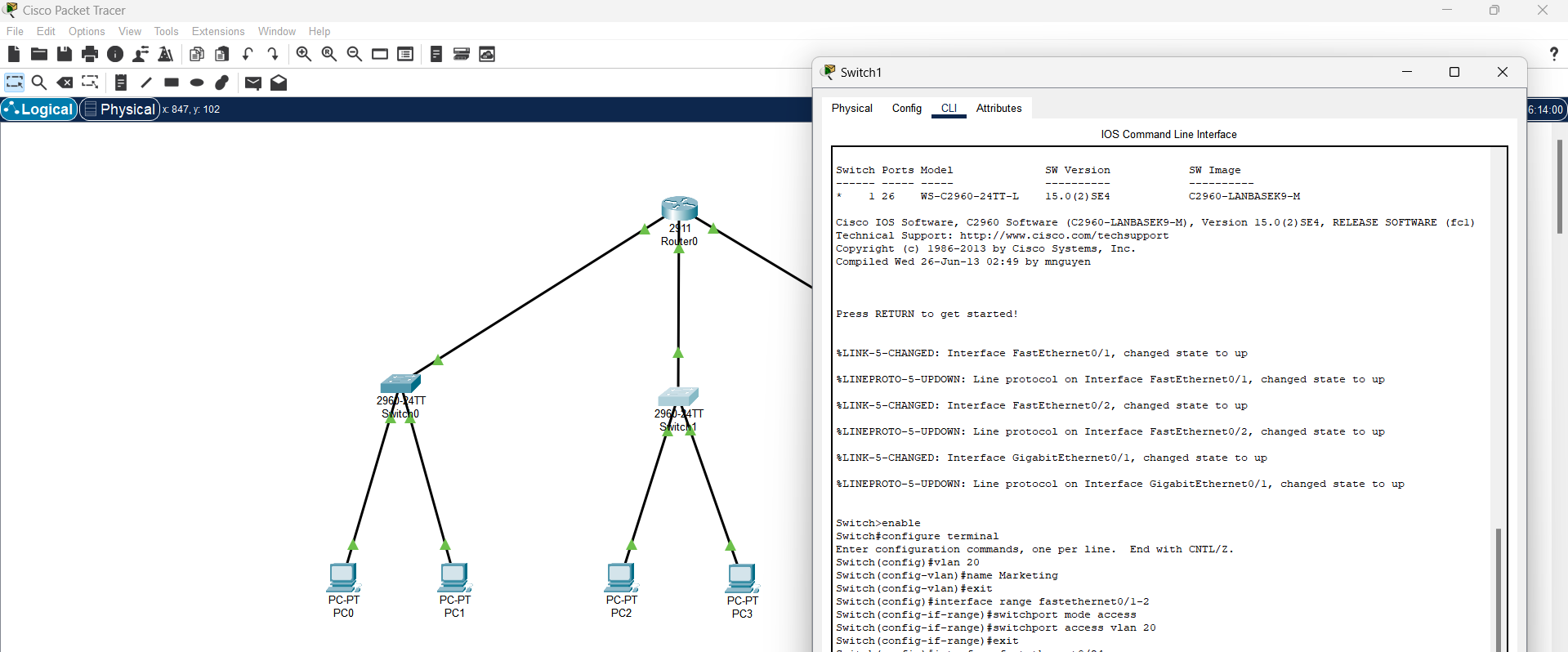Activate the Select tool
The width and height of the screenshot is (1568, 652).
click(15, 83)
